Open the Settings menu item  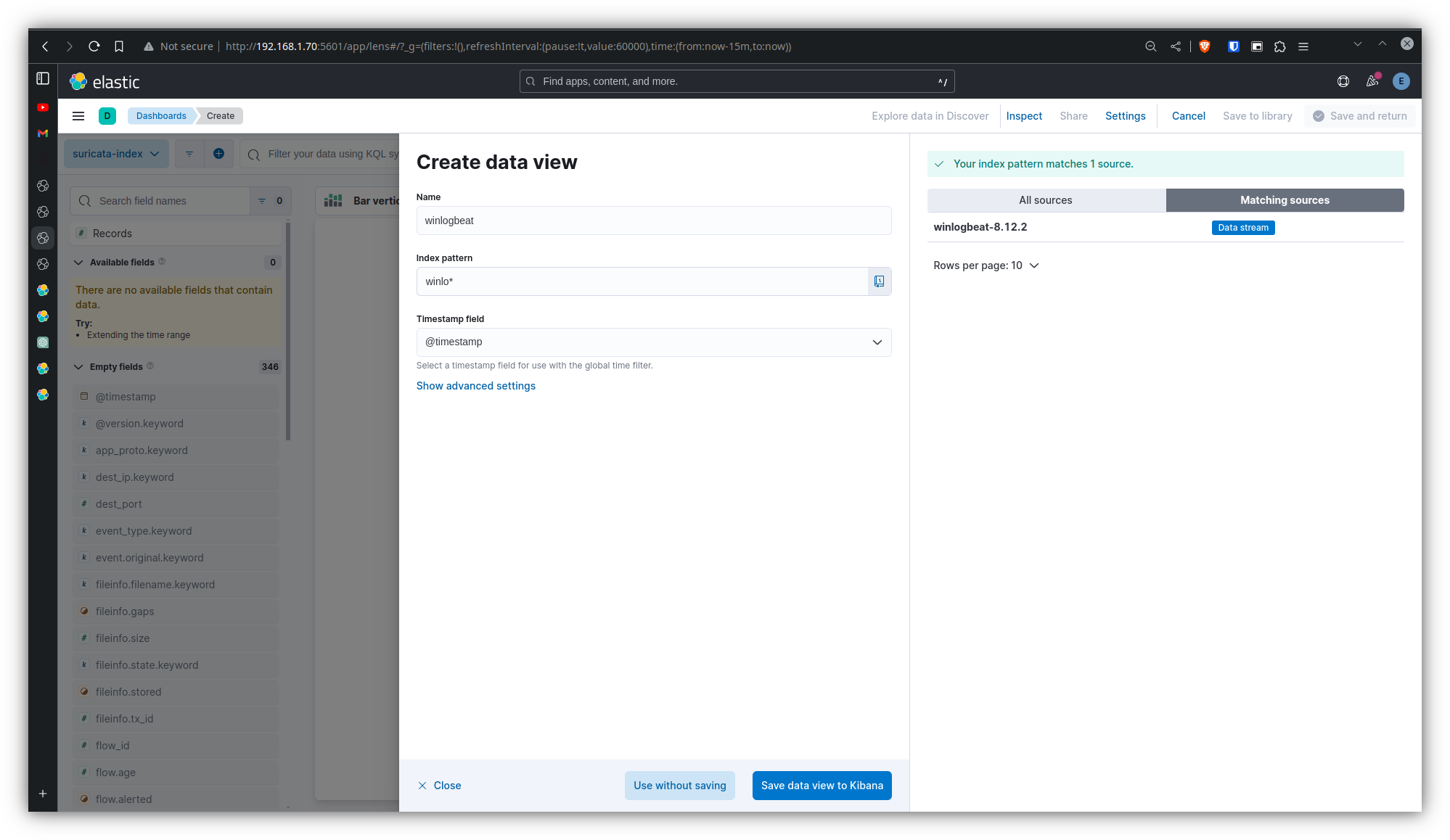tap(1125, 116)
